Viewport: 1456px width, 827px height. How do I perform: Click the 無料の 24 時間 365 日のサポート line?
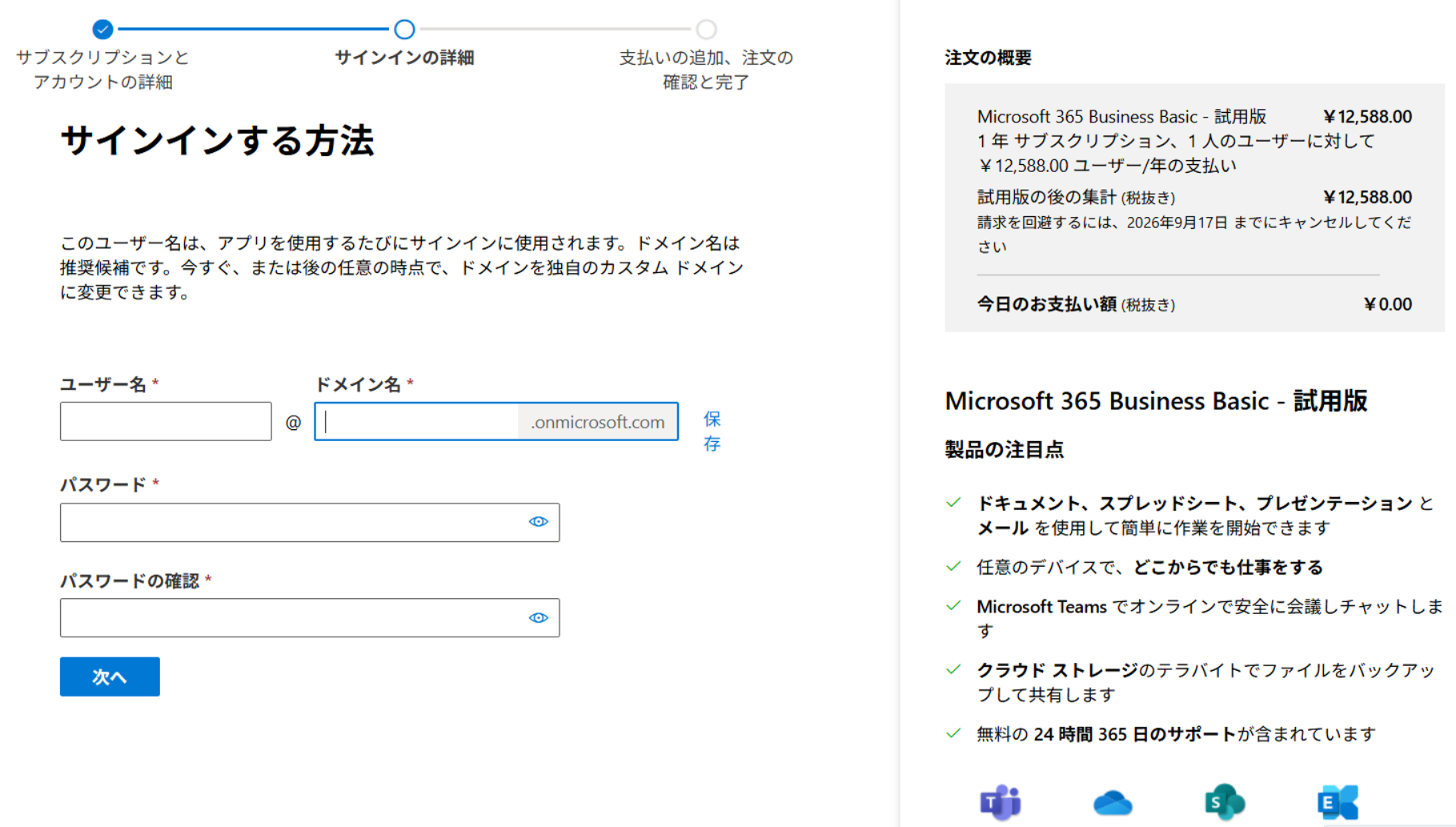pyautogui.click(x=1177, y=734)
